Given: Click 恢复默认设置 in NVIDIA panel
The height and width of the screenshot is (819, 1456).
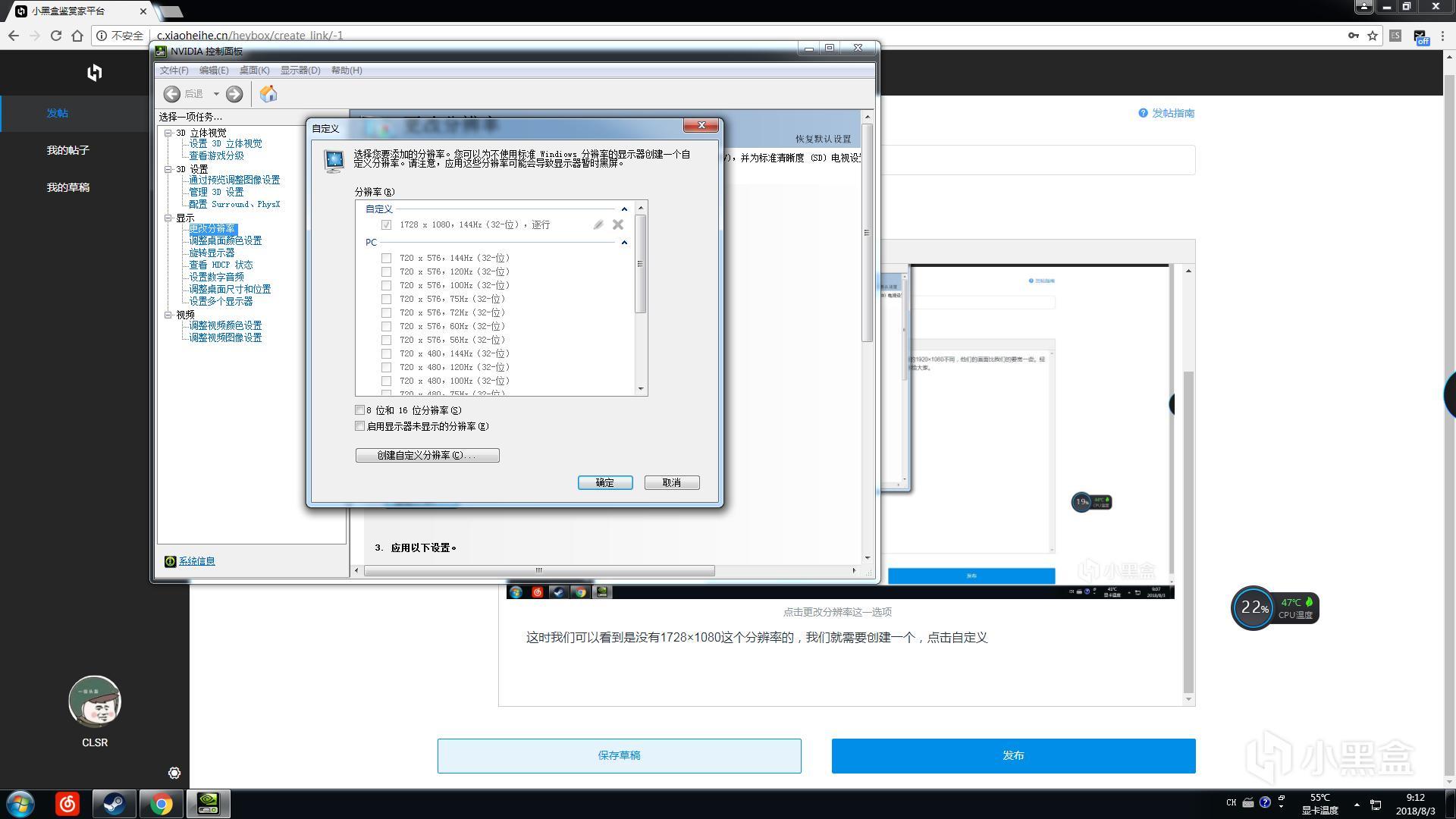Looking at the screenshot, I should point(824,139).
